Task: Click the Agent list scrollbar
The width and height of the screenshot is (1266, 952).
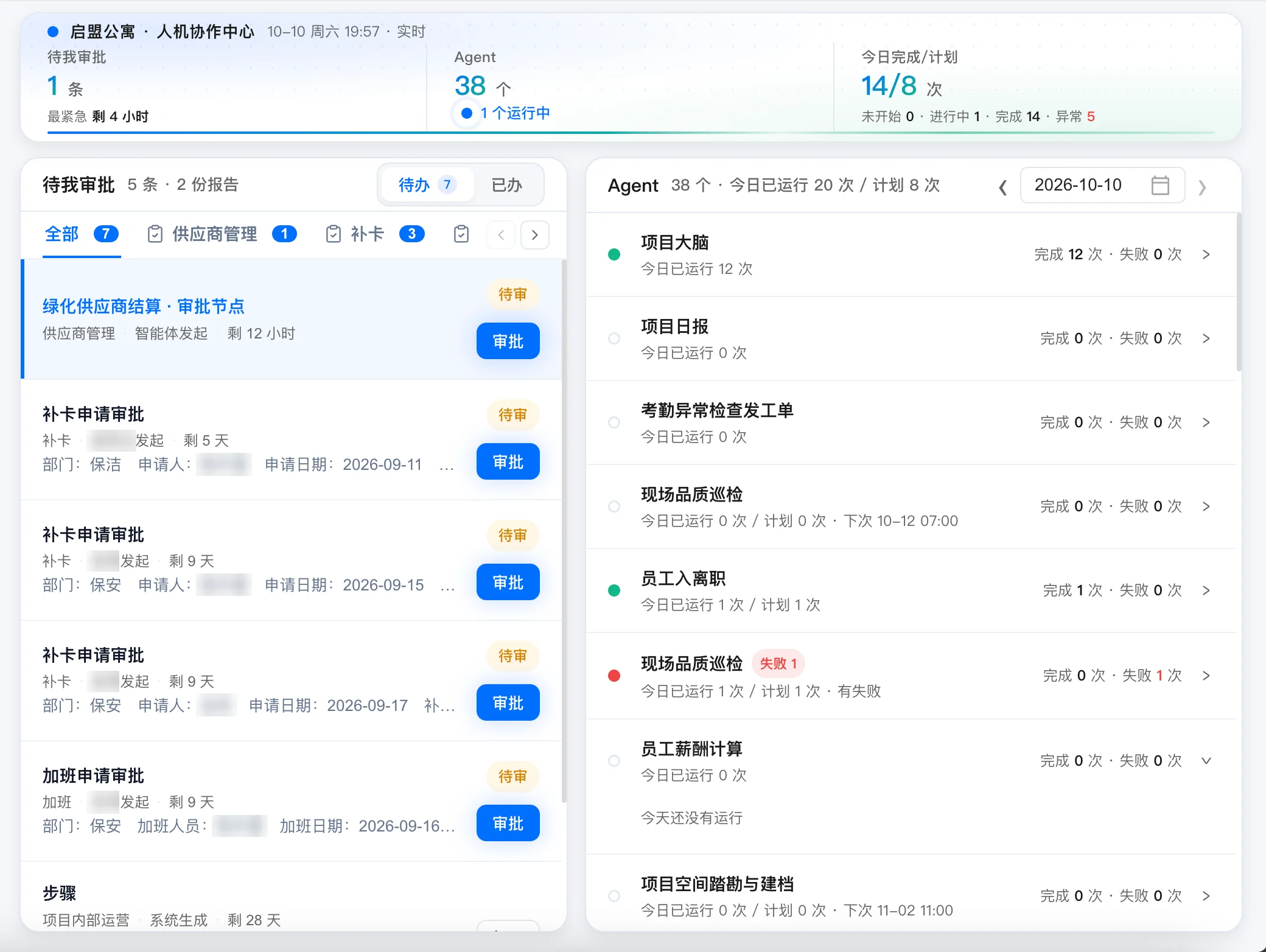Action: pyautogui.click(x=1239, y=292)
